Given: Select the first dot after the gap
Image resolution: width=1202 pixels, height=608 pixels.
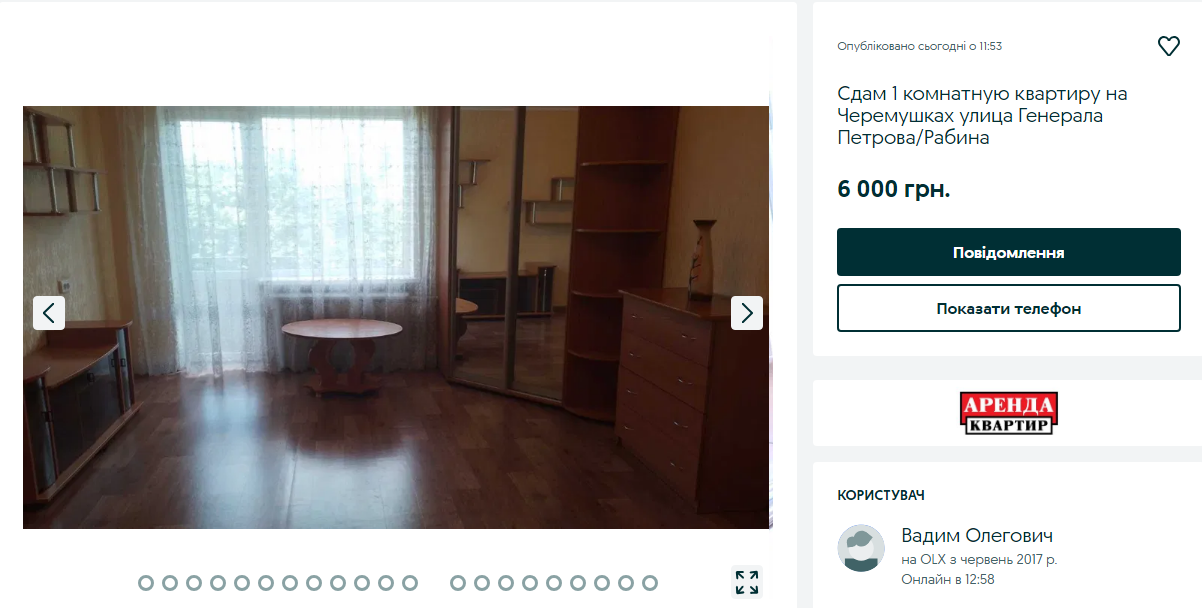Looking at the screenshot, I should click(x=458, y=583).
